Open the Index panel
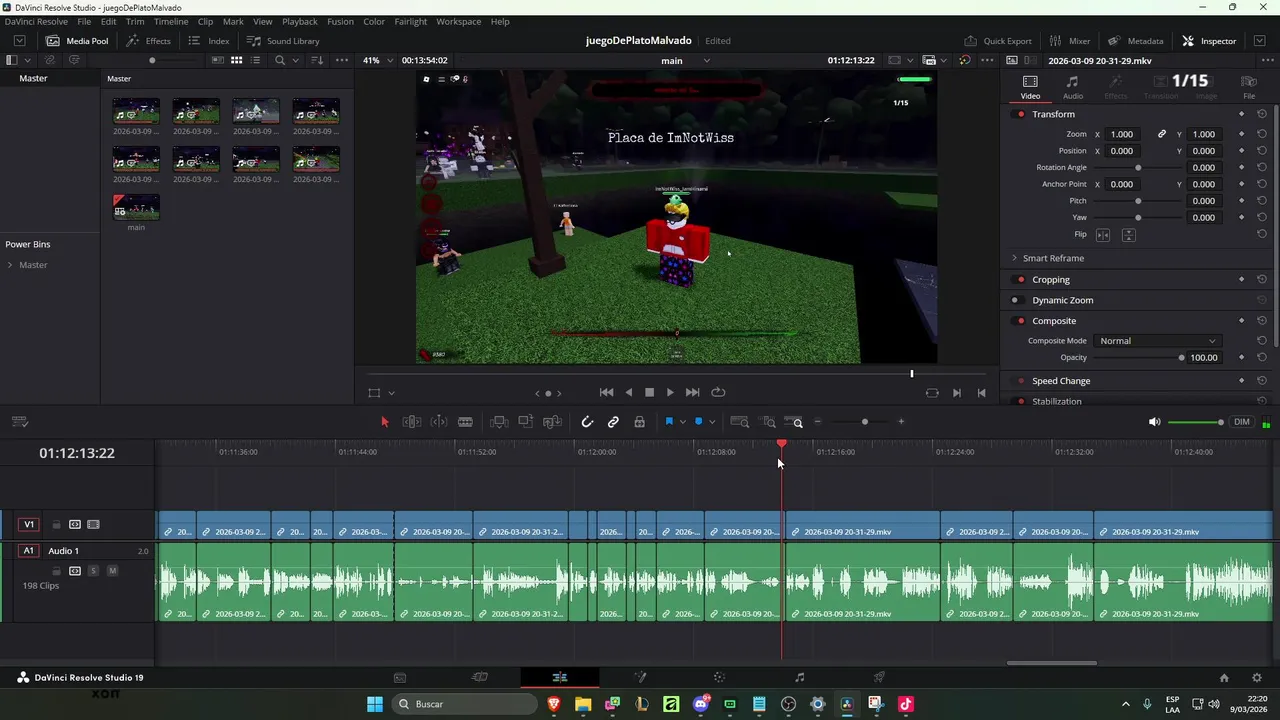Image resolution: width=1280 pixels, height=720 pixels. tap(208, 41)
